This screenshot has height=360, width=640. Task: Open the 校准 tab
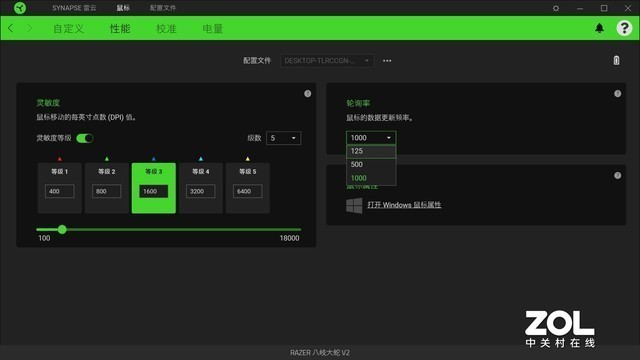tap(166, 29)
